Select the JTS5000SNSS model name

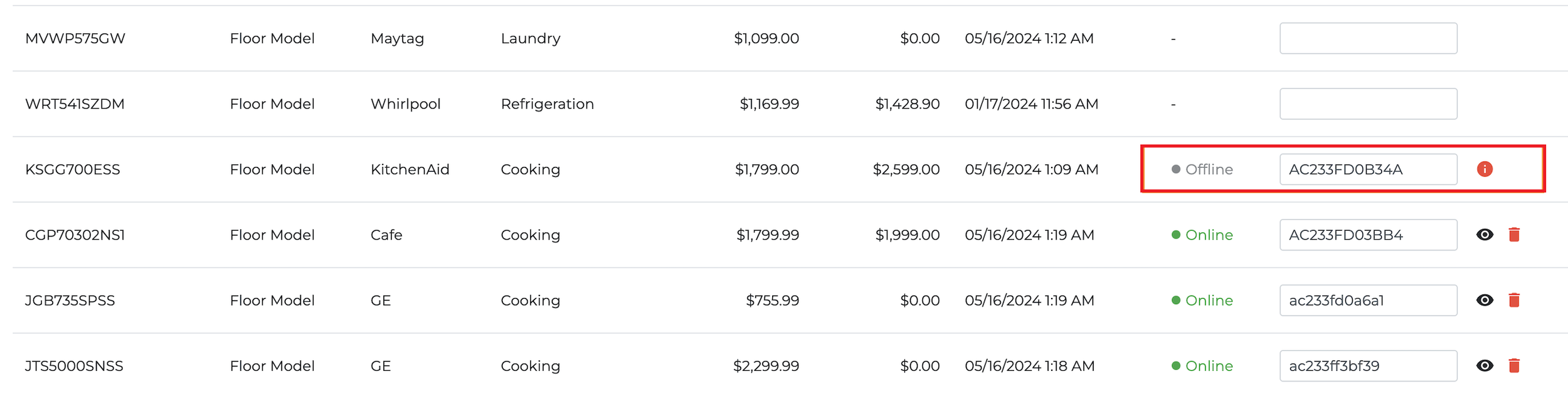tap(74, 366)
